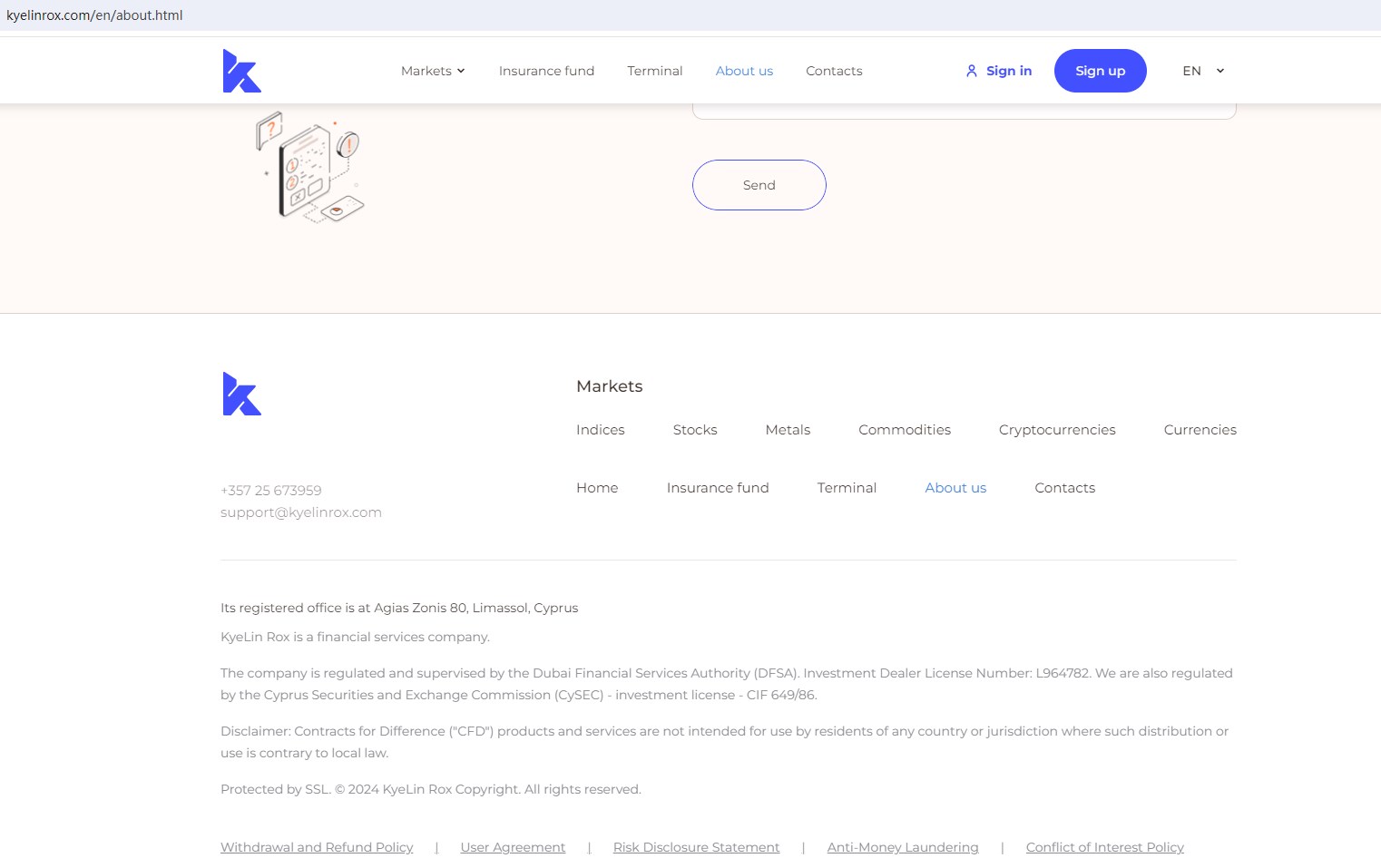Open Currencies footer market link

click(x=1200, y=430)
